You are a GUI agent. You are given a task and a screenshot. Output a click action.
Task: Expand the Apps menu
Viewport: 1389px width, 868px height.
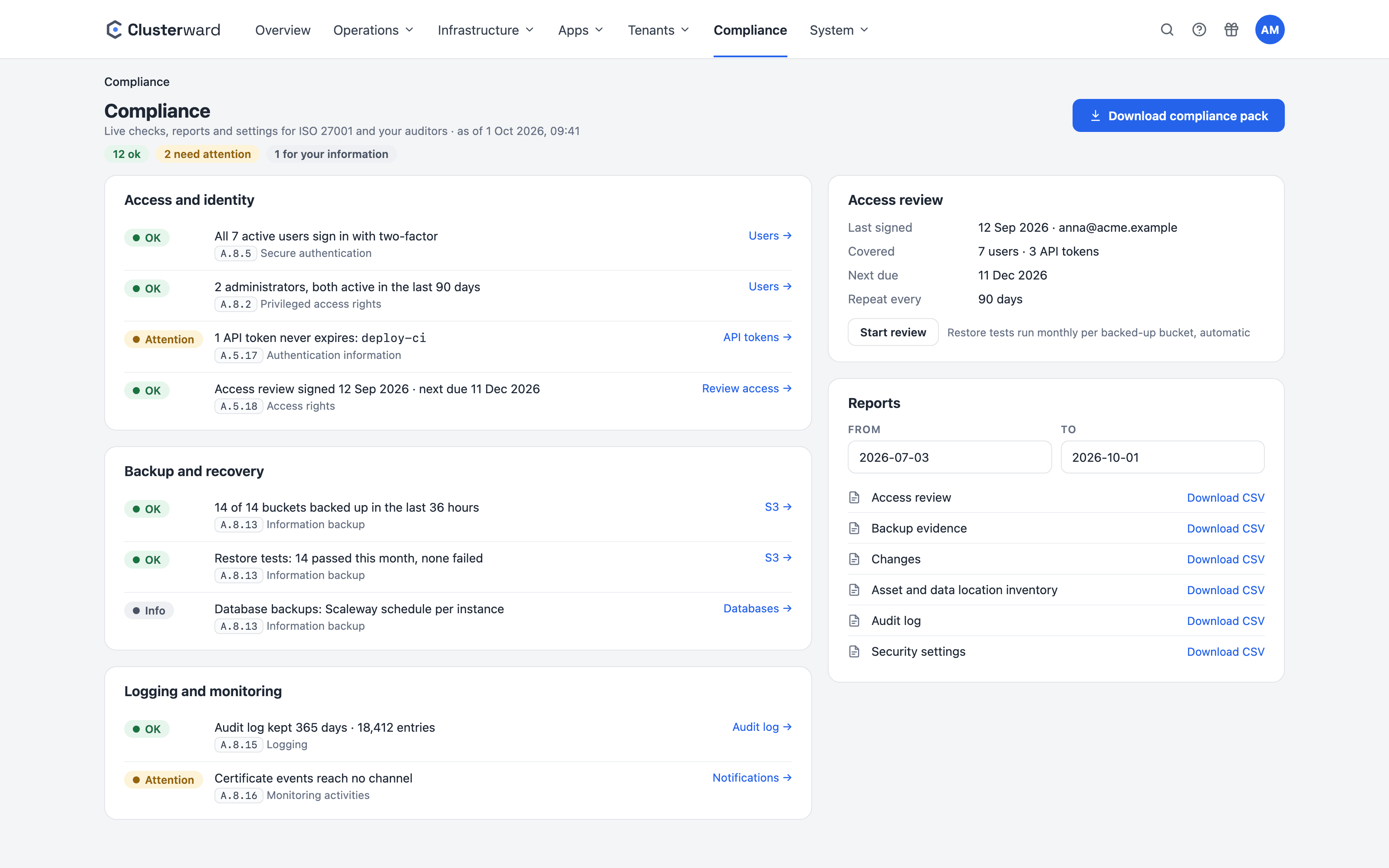(580, 30)
